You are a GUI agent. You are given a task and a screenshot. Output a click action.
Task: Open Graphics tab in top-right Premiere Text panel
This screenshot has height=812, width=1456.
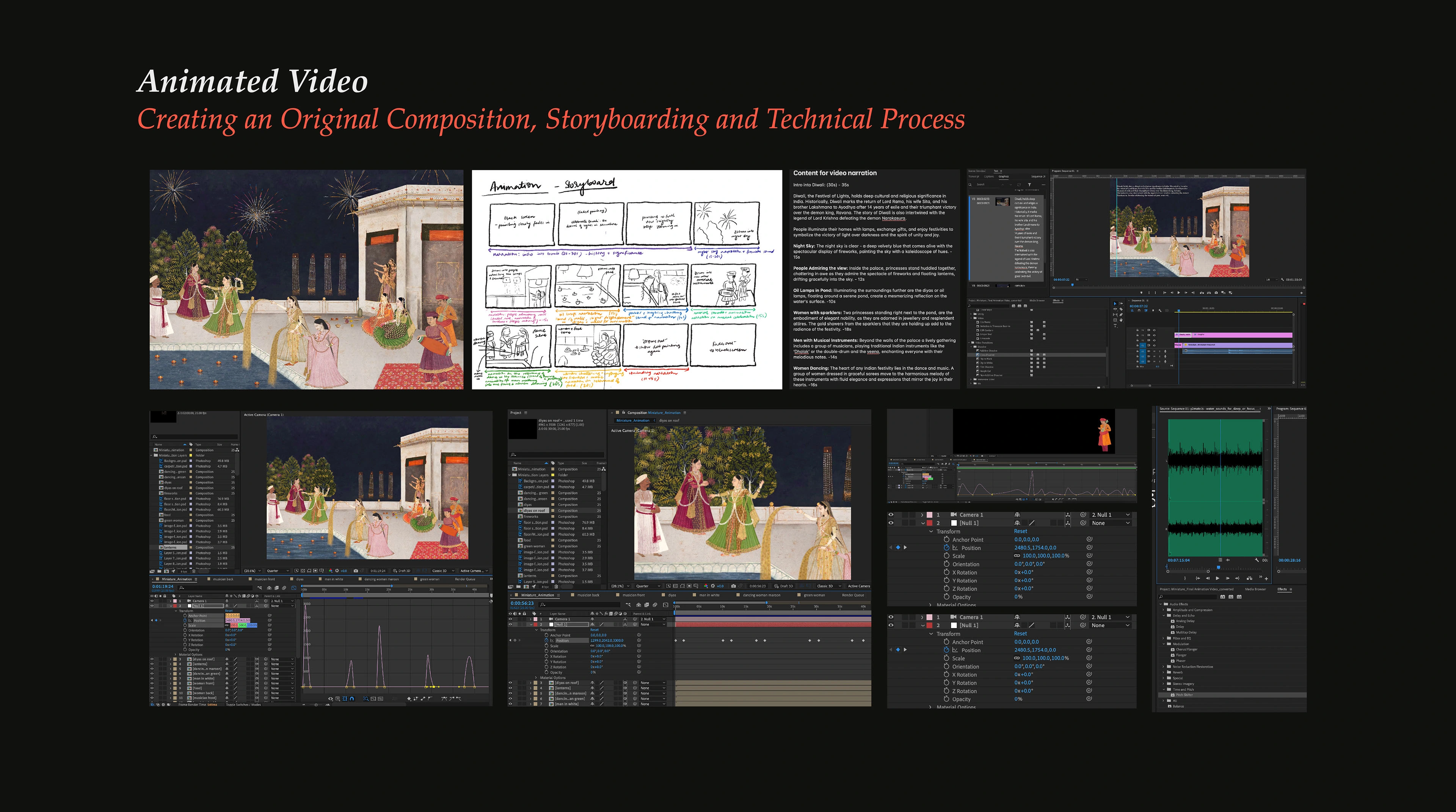(x=1003, y=176)
